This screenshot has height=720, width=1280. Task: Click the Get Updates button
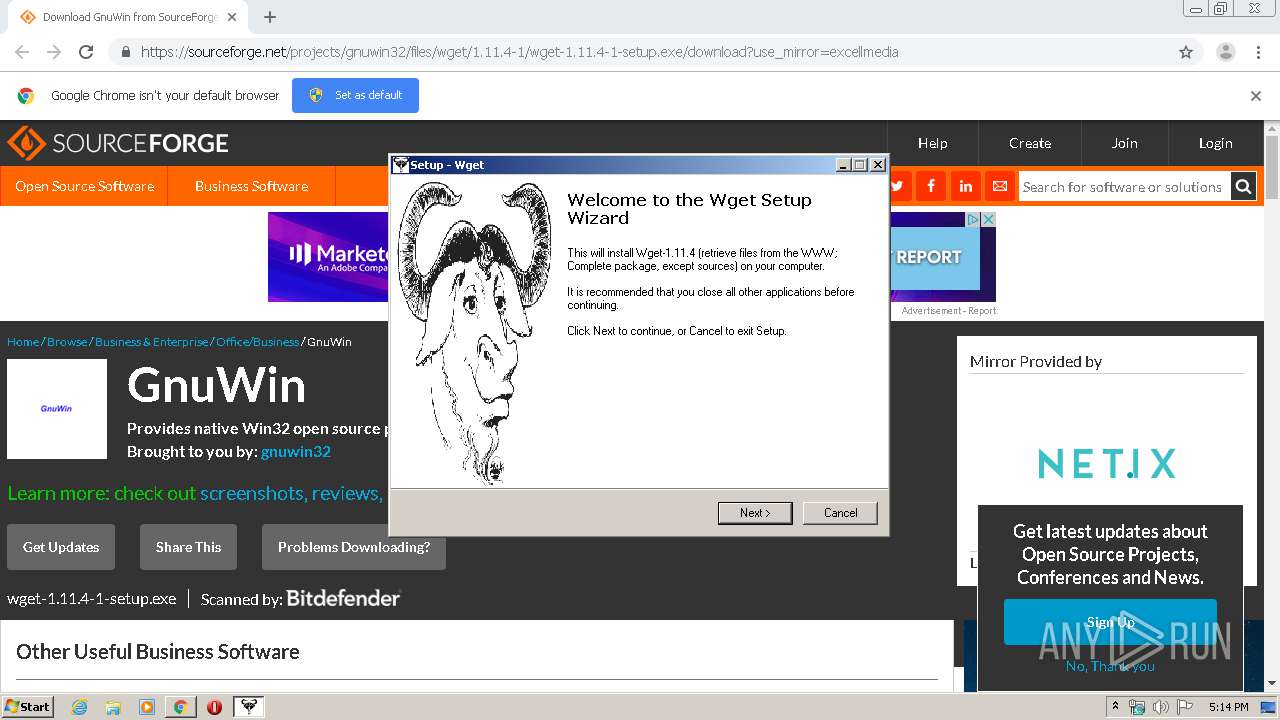[61, 547]
